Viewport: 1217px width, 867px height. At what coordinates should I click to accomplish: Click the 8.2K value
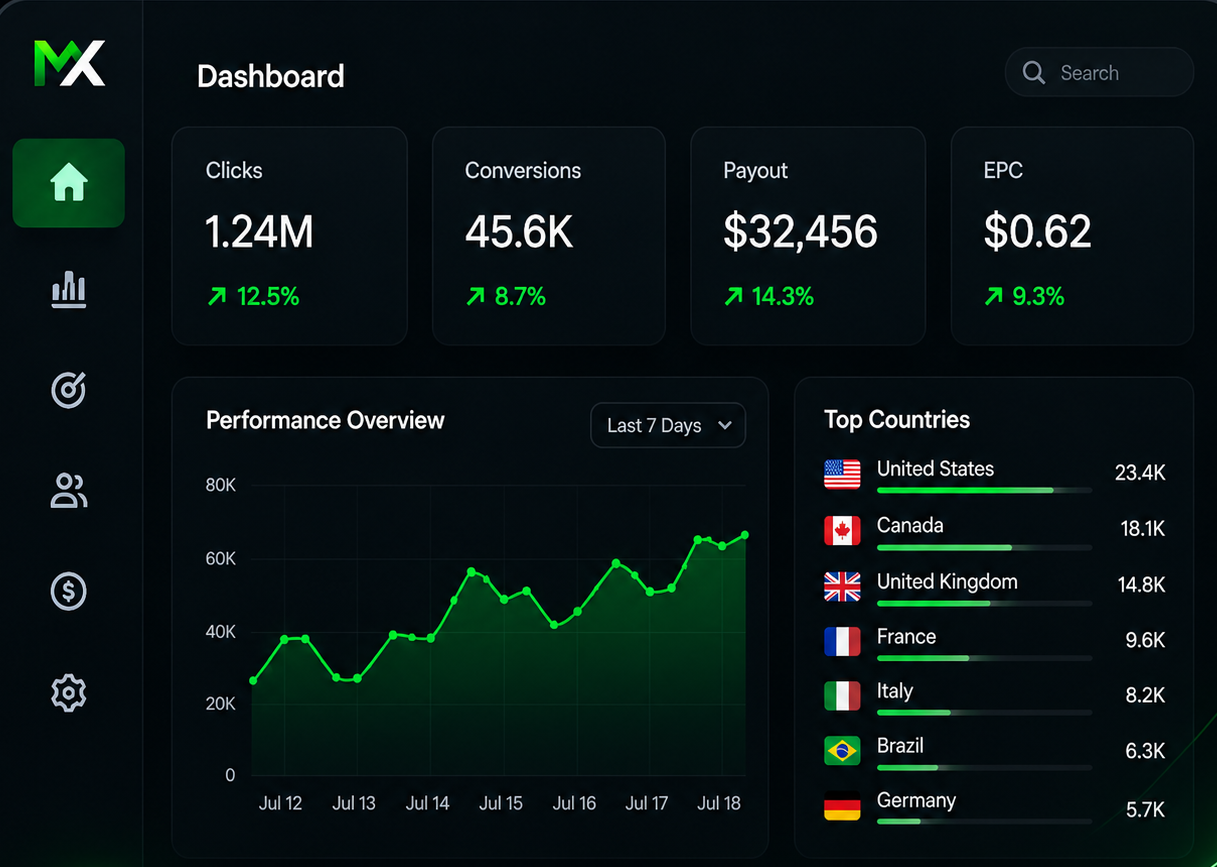pyautogui.click(x=1146, y=695)
